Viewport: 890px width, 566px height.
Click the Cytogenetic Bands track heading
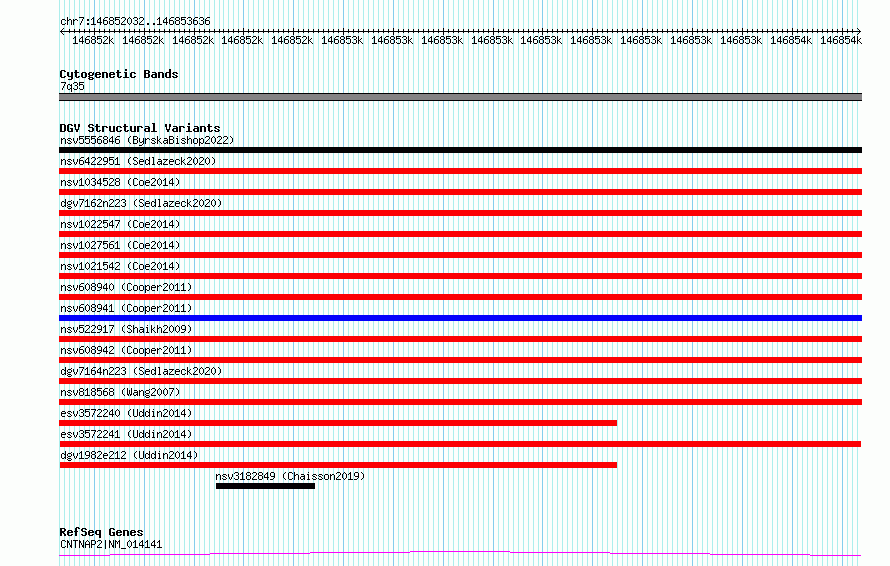119,74
